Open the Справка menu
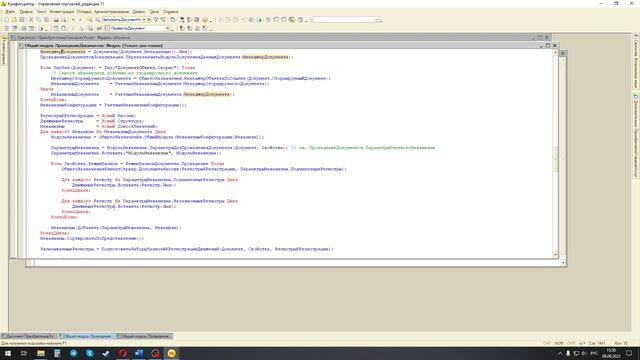This screenshot has width=640, height=360. 171,12
